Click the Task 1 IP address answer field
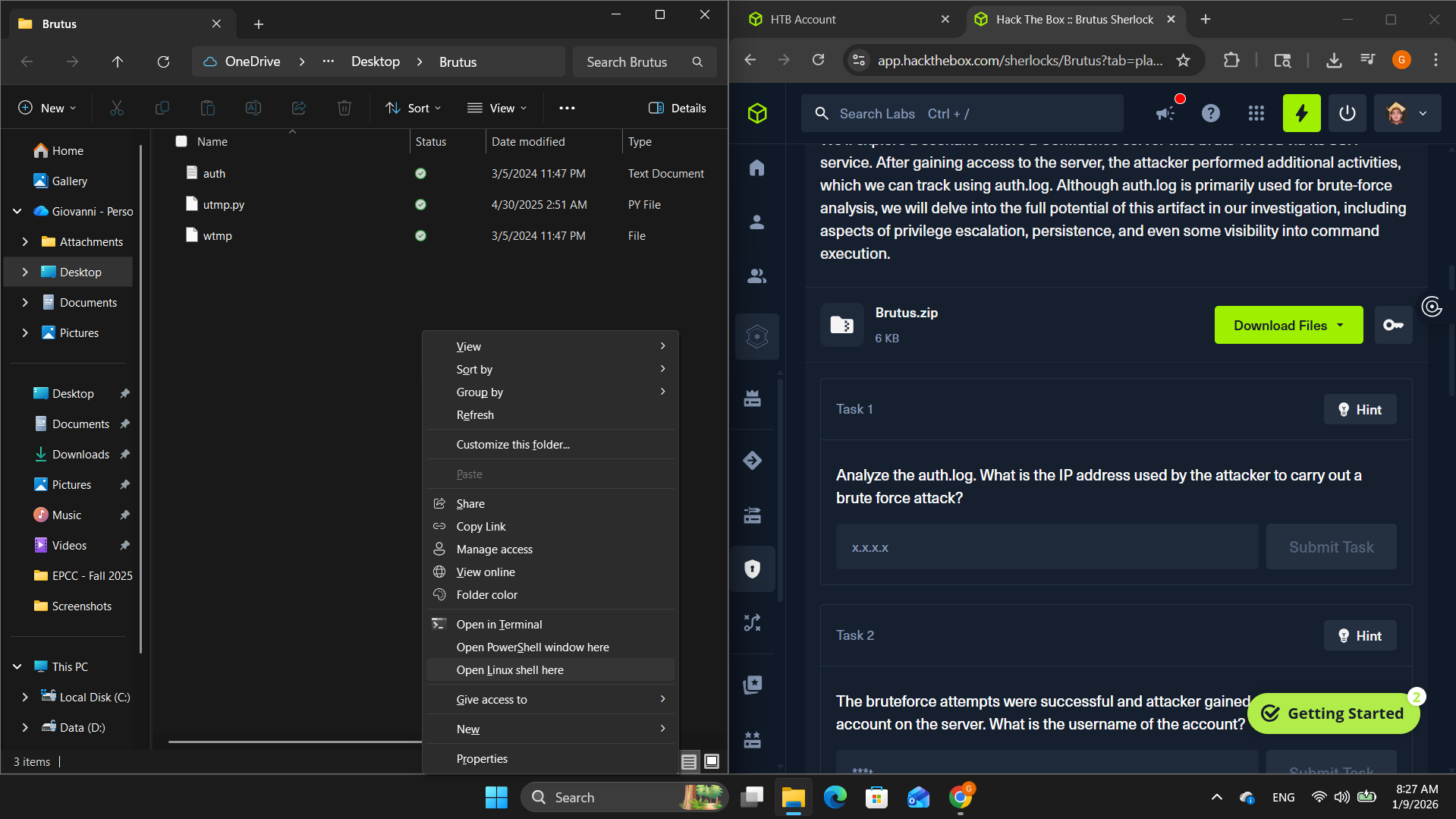The width and height of the screenshot is (1456, 819). [1047, 547]
